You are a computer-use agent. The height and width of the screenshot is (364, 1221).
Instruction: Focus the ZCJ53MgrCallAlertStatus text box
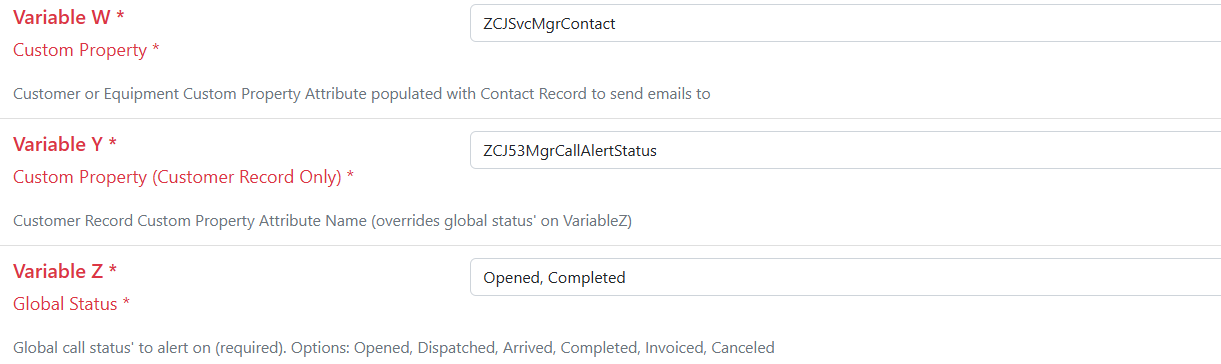[x=846, y=150]
